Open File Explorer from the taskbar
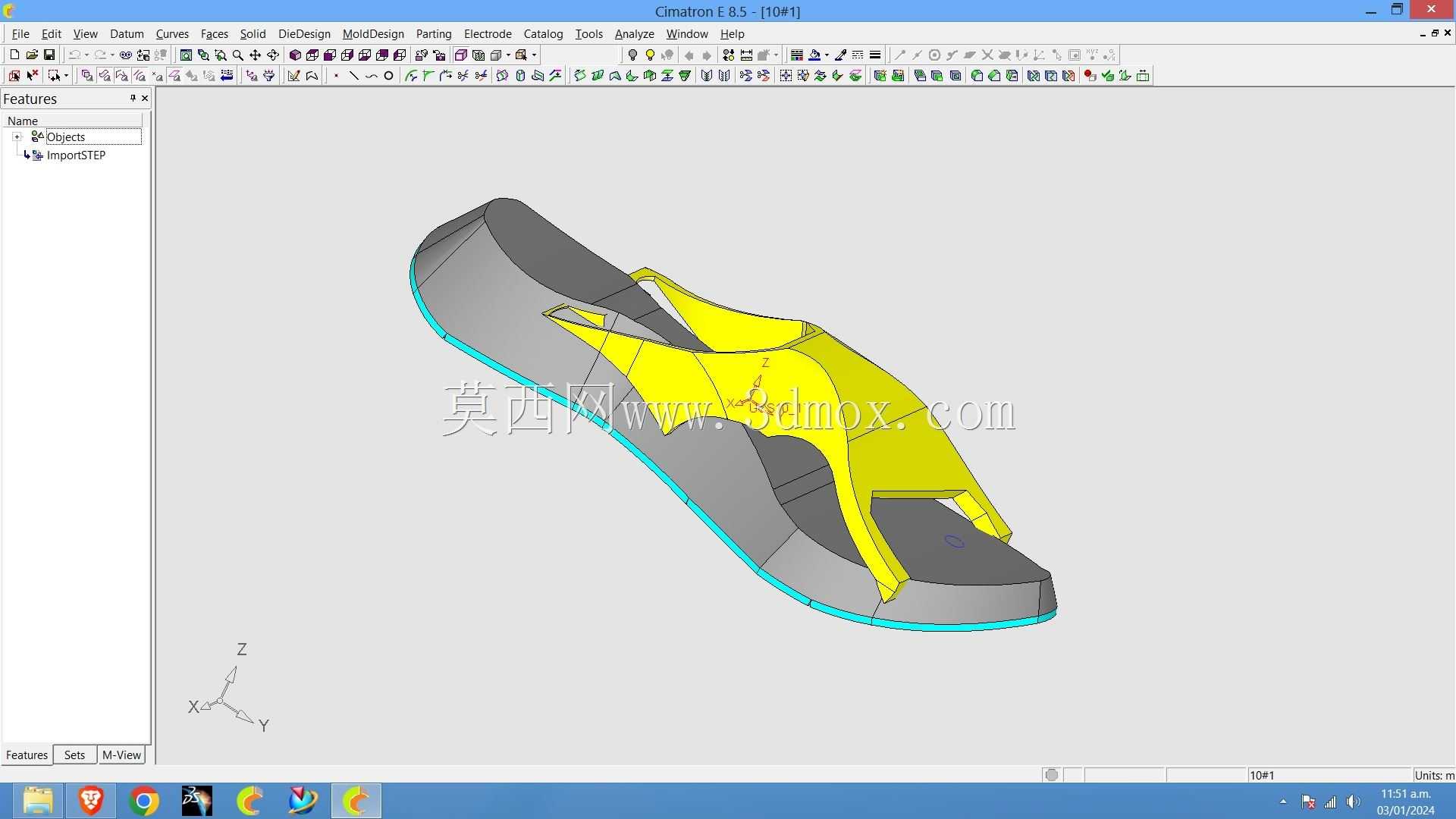This screenshot has height=819, width=1456. (38, 801)
